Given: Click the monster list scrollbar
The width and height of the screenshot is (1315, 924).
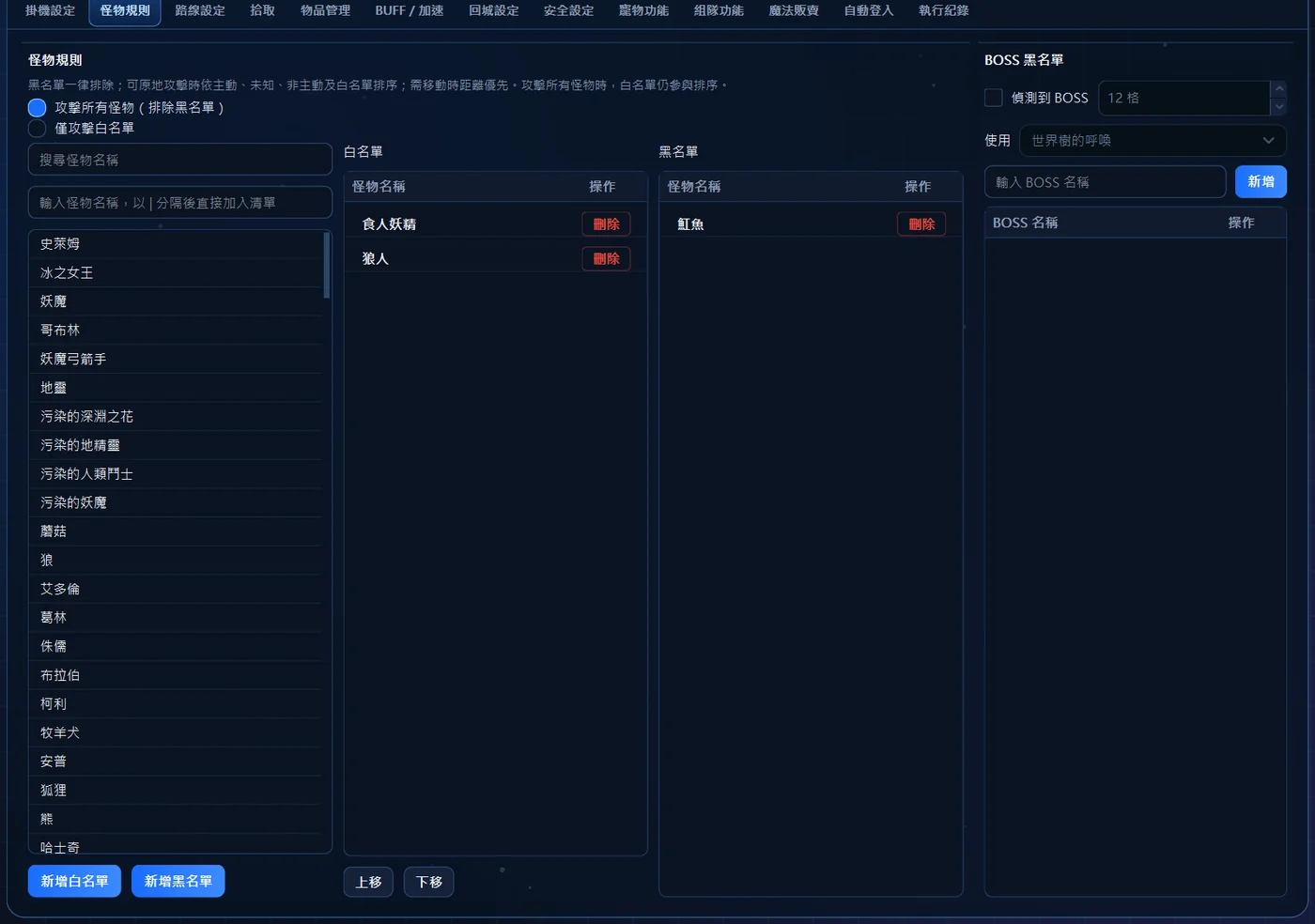Looking at the screenshot, I should [x=327, y=266].
